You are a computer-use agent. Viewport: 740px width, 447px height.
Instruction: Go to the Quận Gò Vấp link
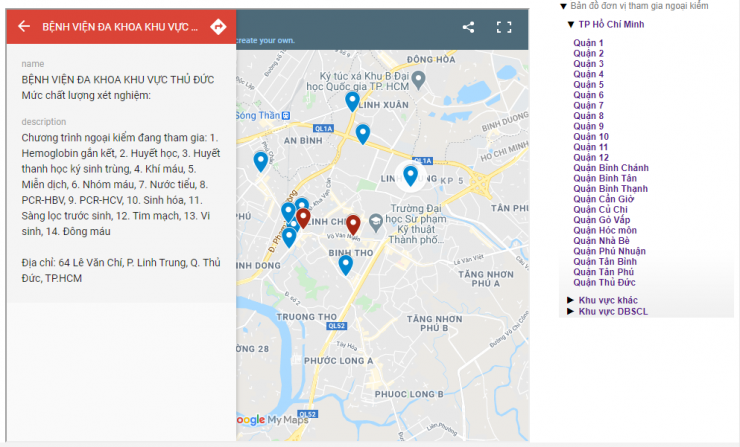point(599,220)
